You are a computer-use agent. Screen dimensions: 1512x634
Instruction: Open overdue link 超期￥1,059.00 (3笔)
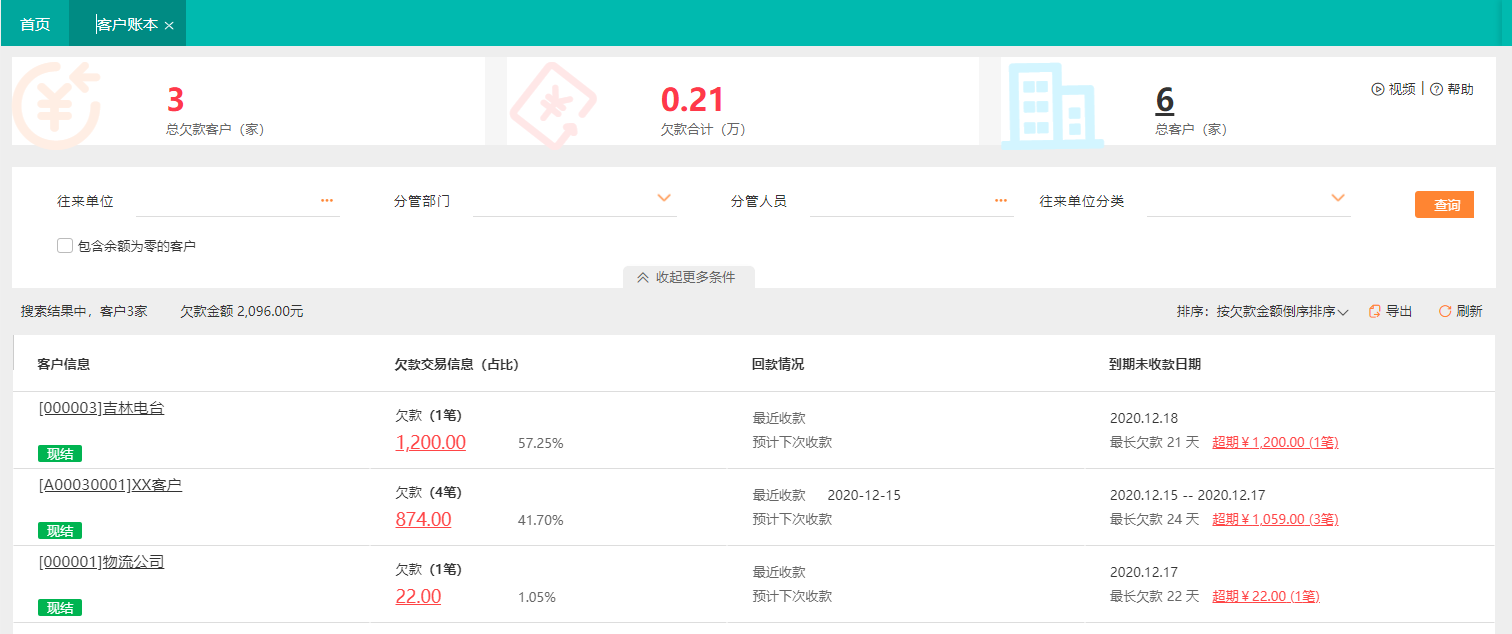click(x=1275, y=519)
